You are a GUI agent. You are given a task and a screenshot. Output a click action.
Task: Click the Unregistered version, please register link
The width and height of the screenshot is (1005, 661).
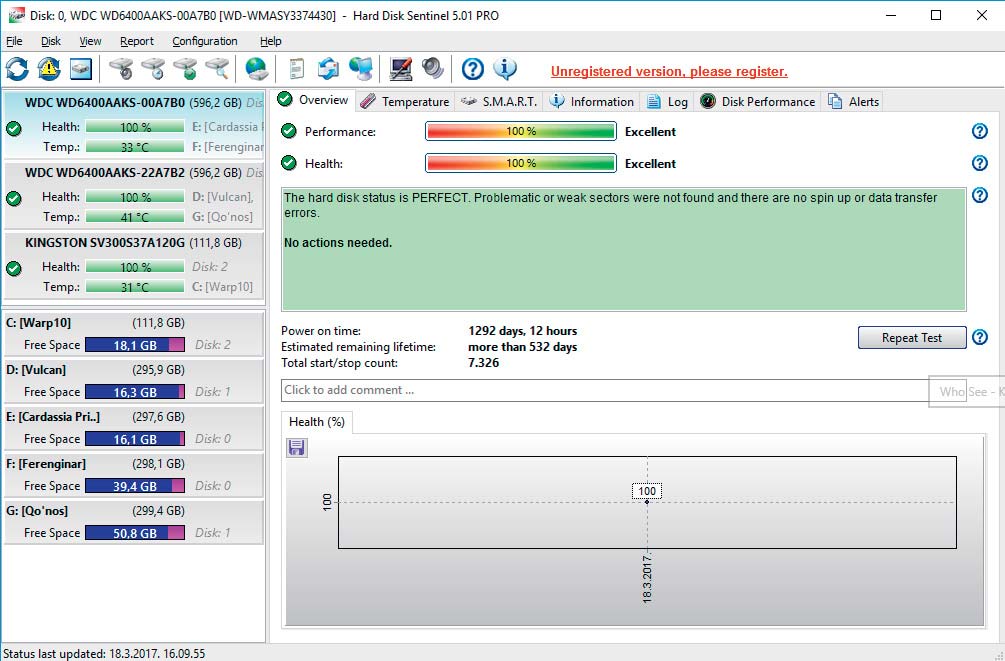669,71
